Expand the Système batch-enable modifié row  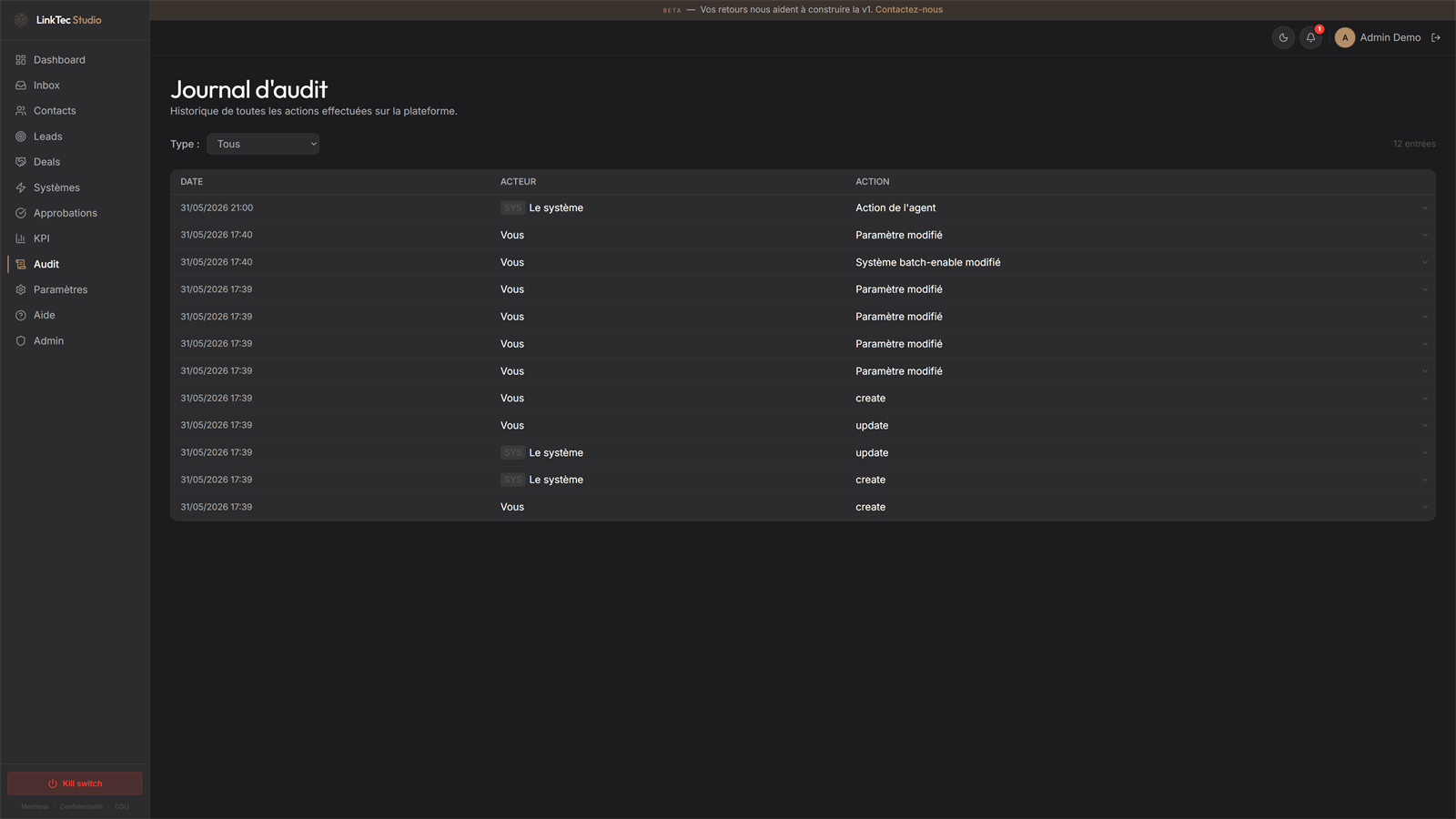pos(1424,262)
